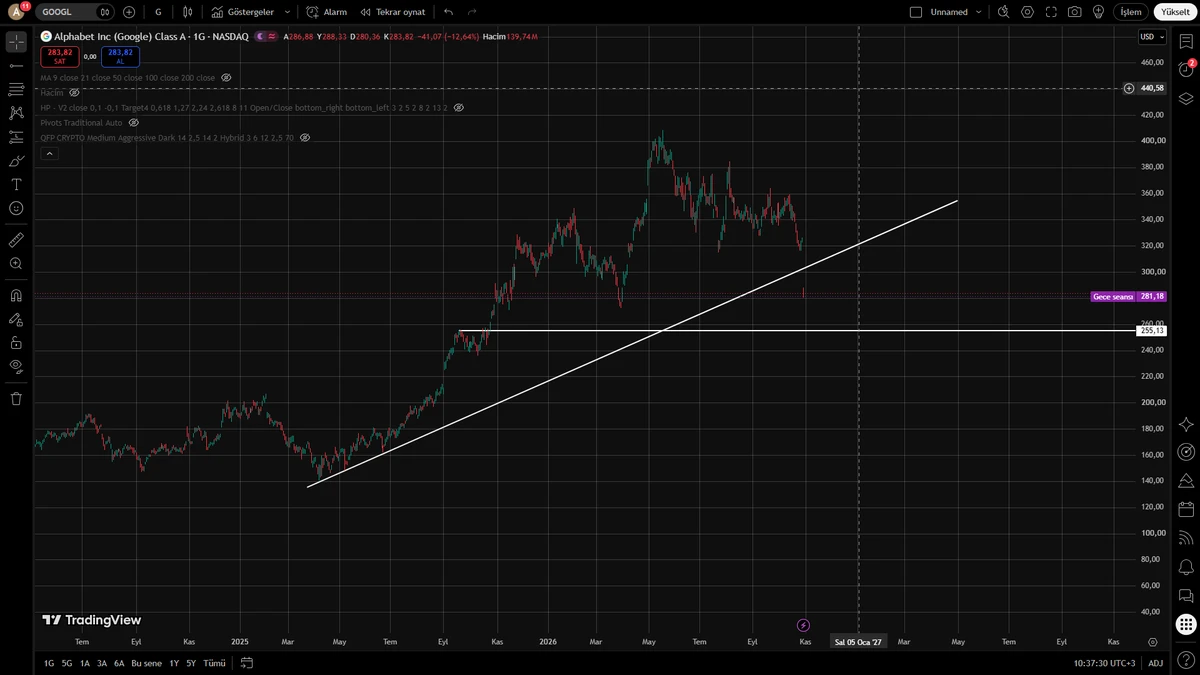Select the ruler measure tool
Screen dimensions: 1200x675
[16, 240]
